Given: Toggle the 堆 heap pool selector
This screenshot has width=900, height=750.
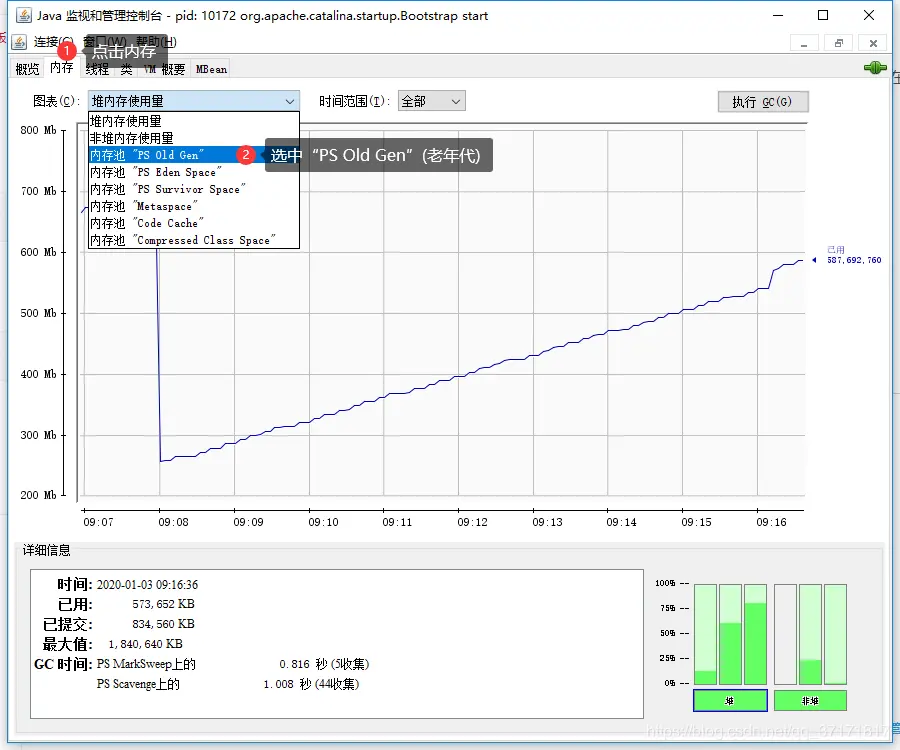Looking at the screenshot, I should tap(730, 701).
